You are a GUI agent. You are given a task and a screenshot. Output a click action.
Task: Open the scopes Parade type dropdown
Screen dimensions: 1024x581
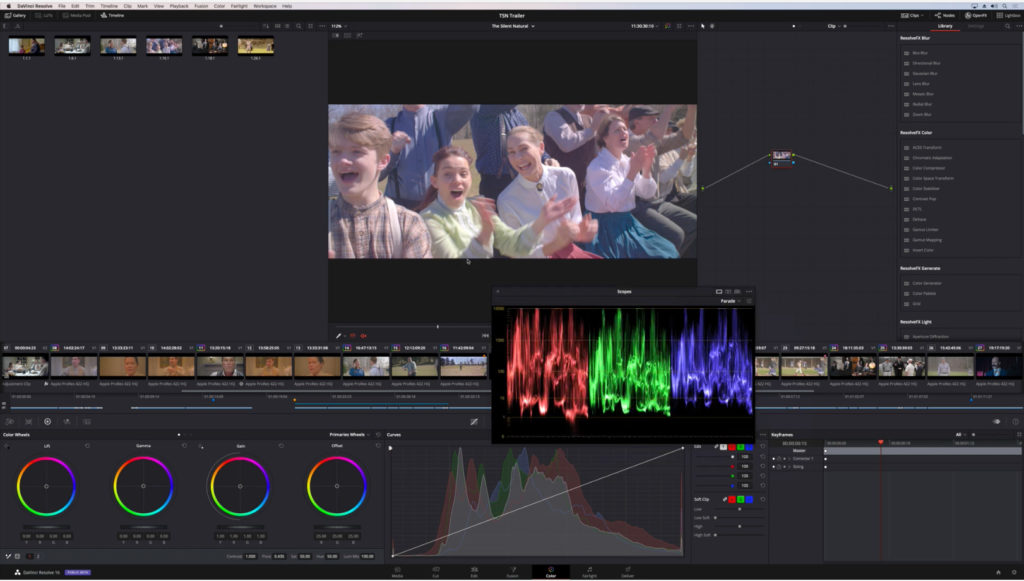coord(730,301)
